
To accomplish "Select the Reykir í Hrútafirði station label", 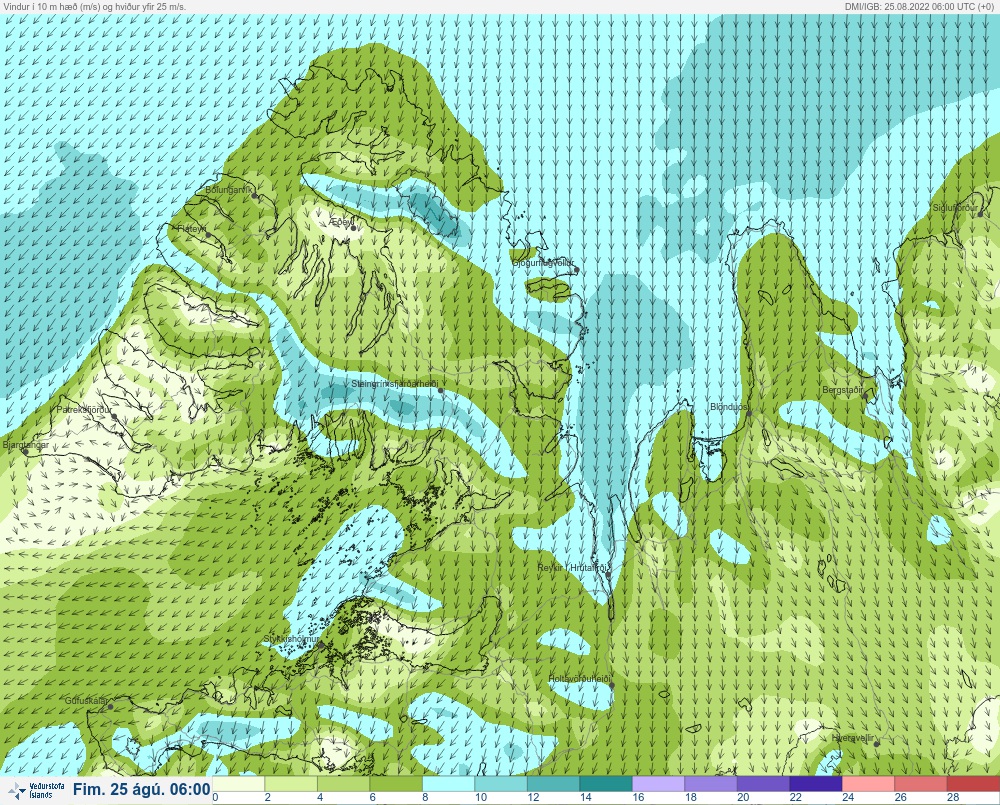I will tap(573, 568).
